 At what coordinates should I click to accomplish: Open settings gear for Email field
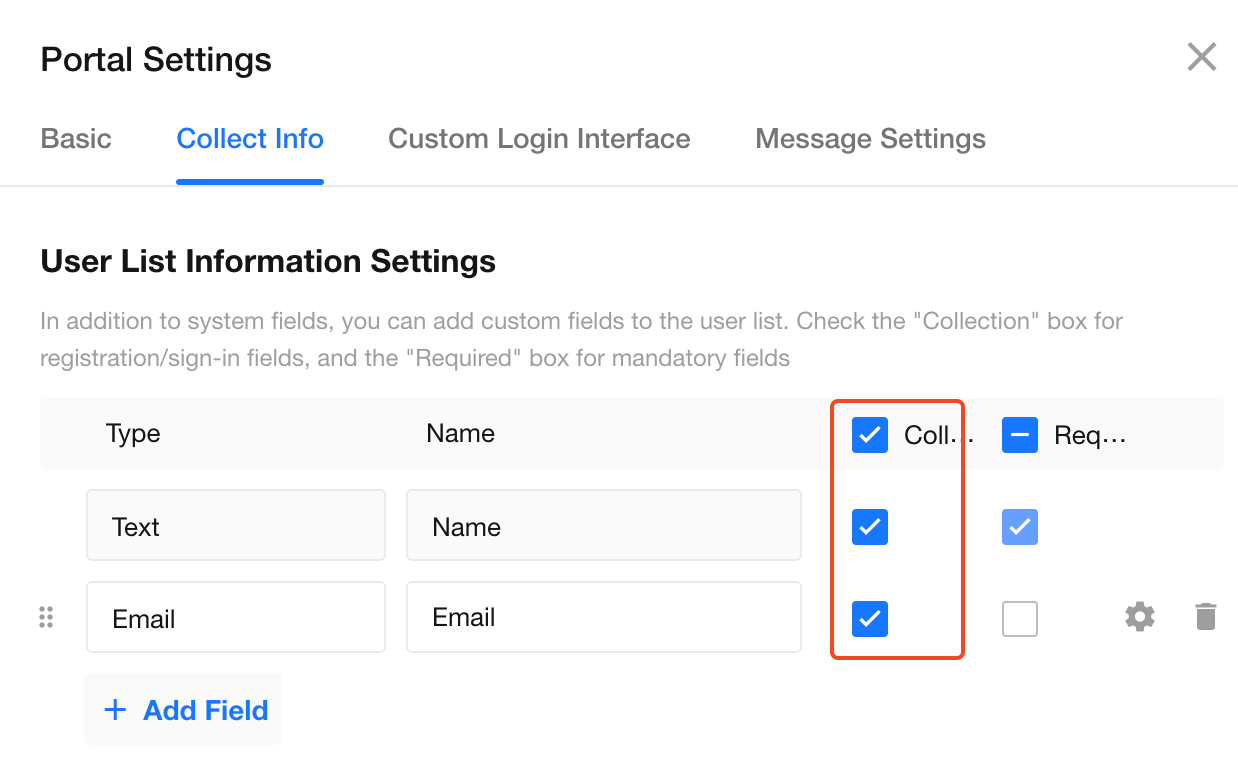[1140, 617]
